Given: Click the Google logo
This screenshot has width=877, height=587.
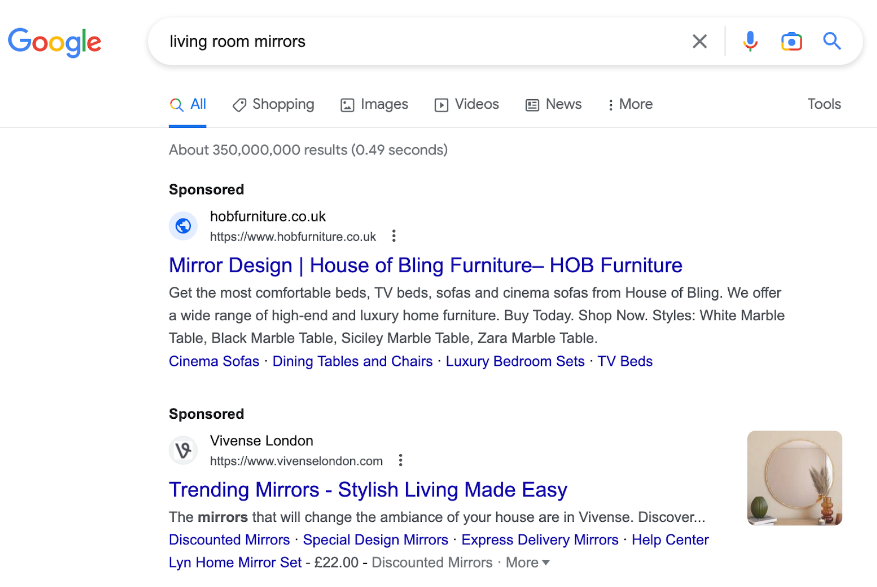Looking at the screenshot, I should click(54, 42).
